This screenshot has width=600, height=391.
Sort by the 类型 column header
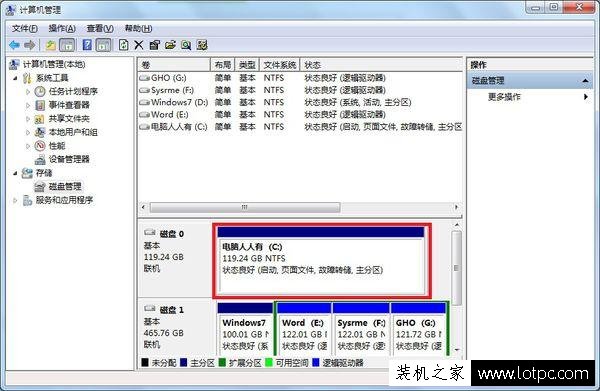tap(247, 65)
